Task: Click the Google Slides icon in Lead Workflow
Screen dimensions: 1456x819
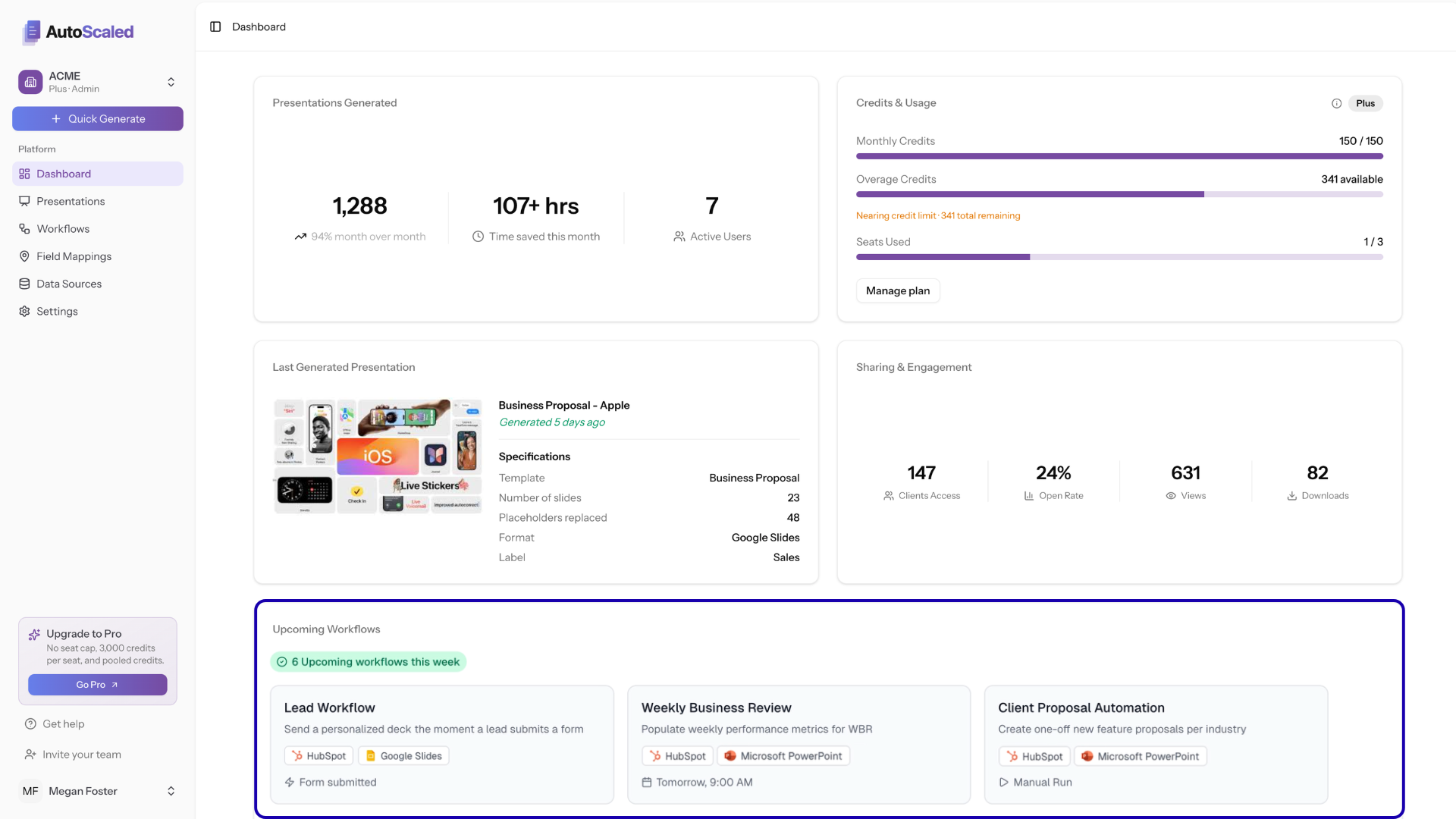Action: (371, 756)
